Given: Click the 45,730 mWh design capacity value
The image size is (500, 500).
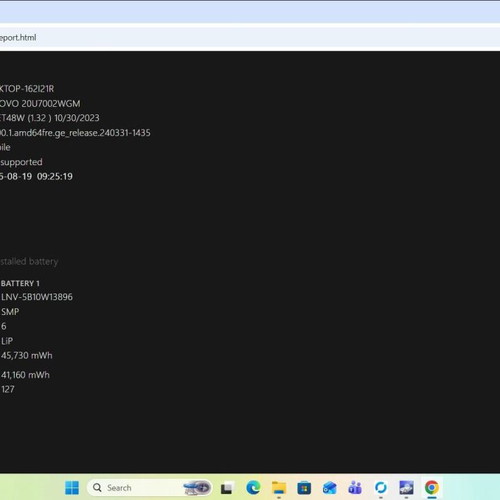Looking at the screenshot, I should pos(27,356).
